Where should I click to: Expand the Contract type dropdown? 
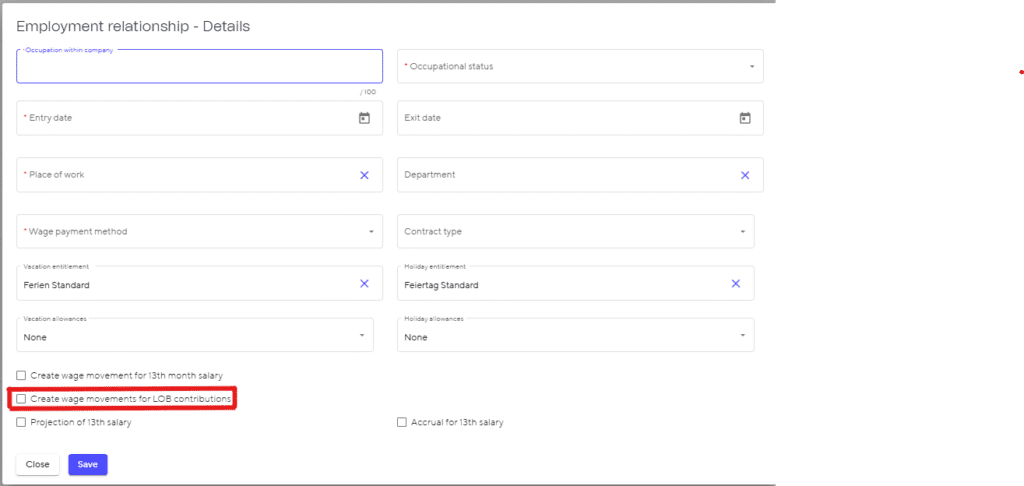[x=575, y=232]
